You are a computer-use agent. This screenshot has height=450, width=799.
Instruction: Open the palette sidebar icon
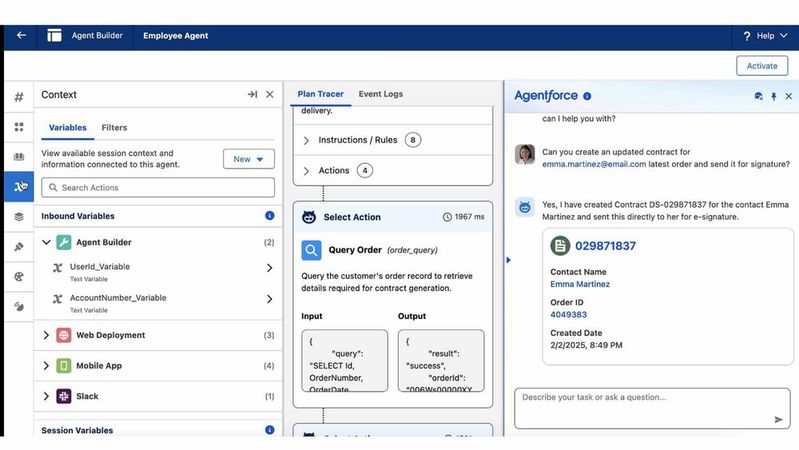click(19, 277)
